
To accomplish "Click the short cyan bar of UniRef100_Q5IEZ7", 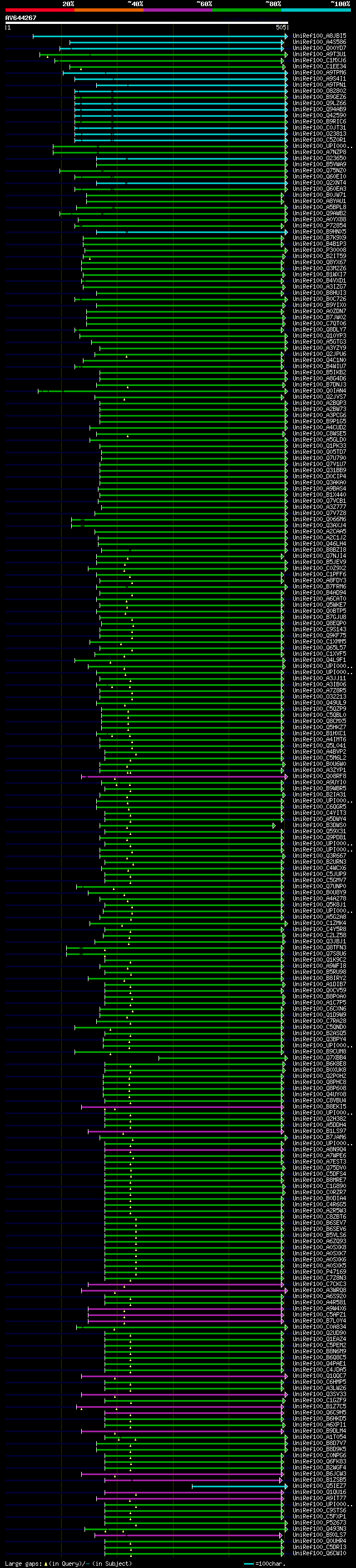I will click(240, 1486).
